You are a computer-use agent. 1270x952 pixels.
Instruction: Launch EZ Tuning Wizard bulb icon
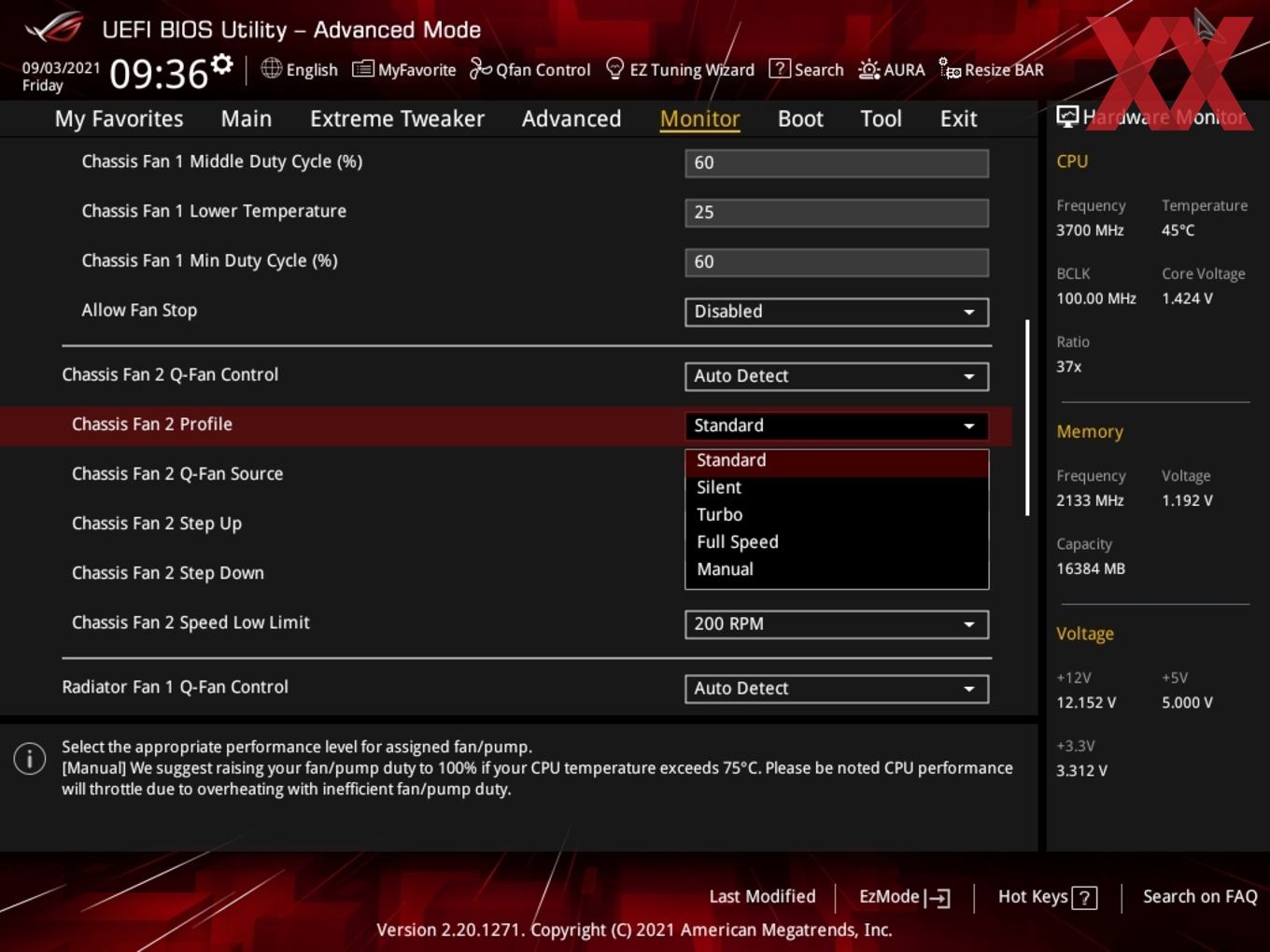click(614, 68)
